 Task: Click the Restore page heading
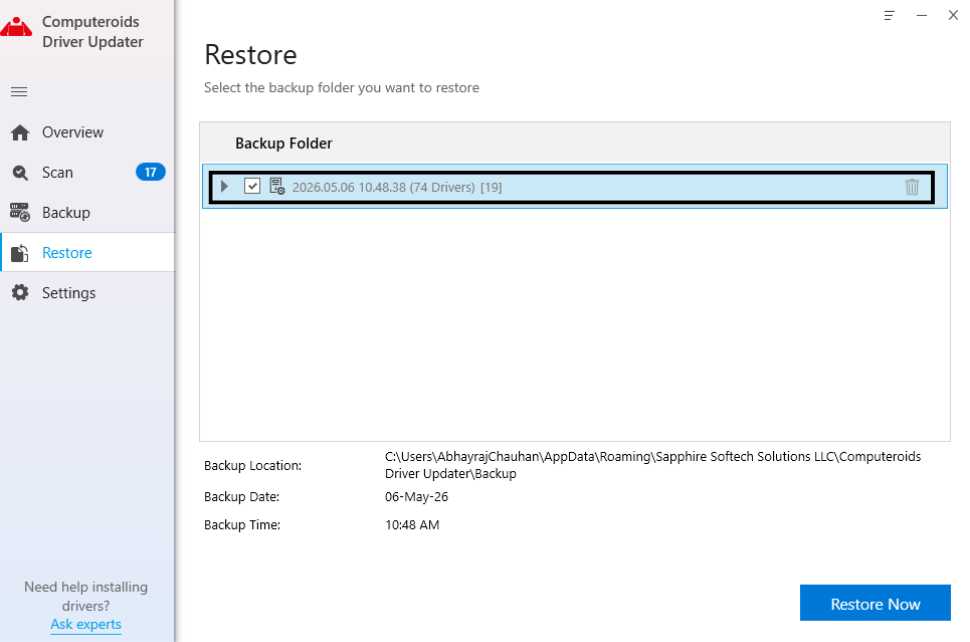tap(251, 54)
